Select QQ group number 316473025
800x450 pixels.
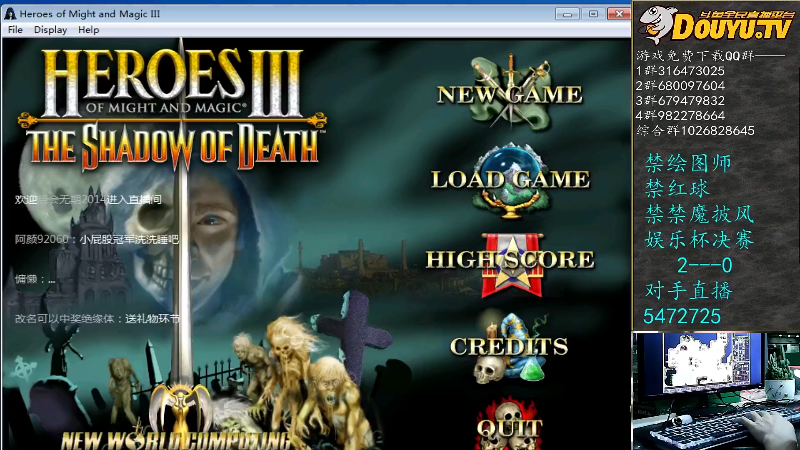(691, 70)
